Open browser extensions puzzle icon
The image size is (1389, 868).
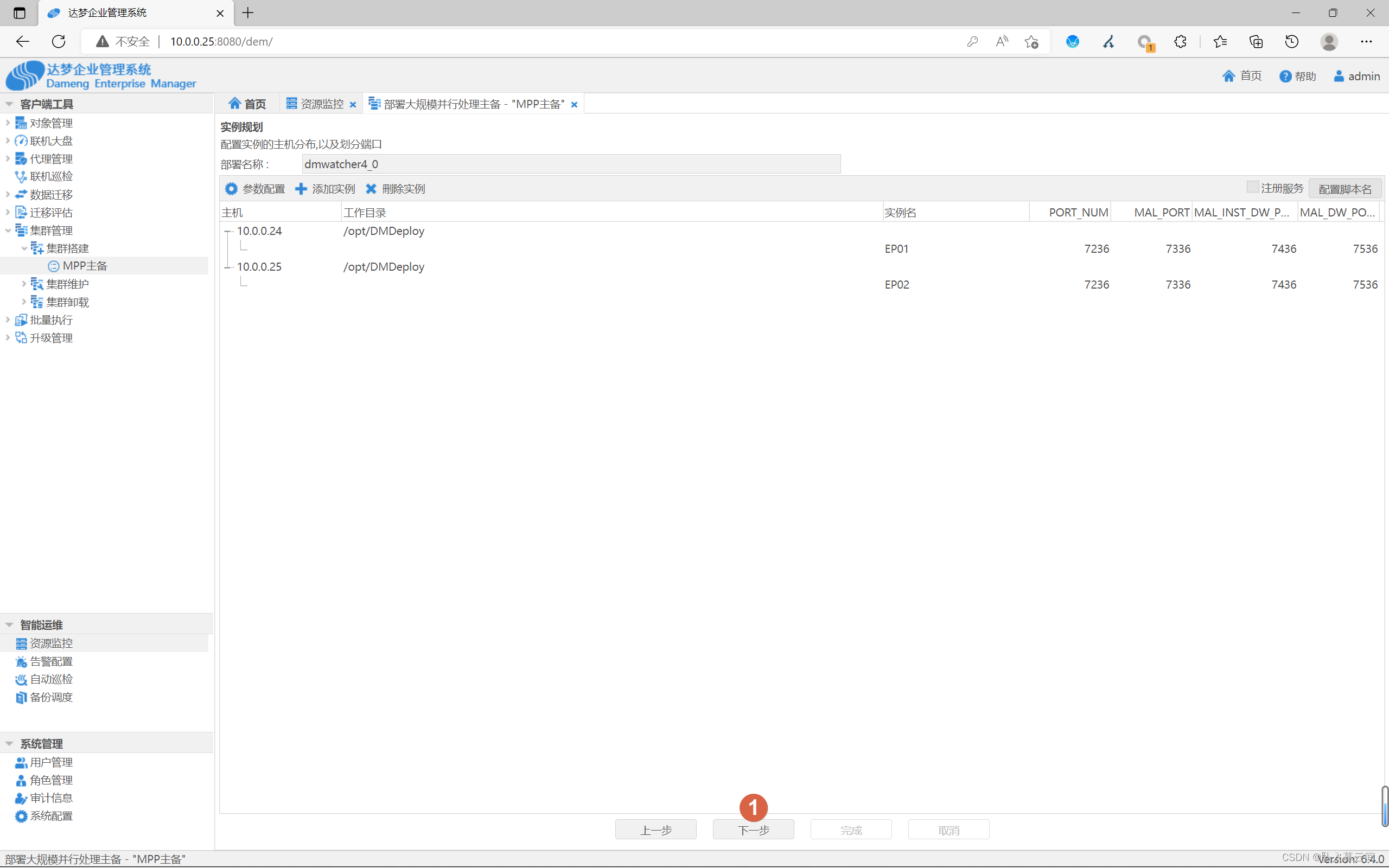(1180, 41)
